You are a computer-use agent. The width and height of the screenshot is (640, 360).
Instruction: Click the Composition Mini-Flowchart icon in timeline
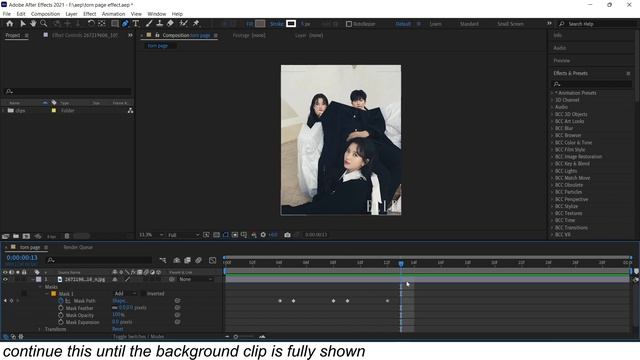pyautogui.click(x=163, y=260)
